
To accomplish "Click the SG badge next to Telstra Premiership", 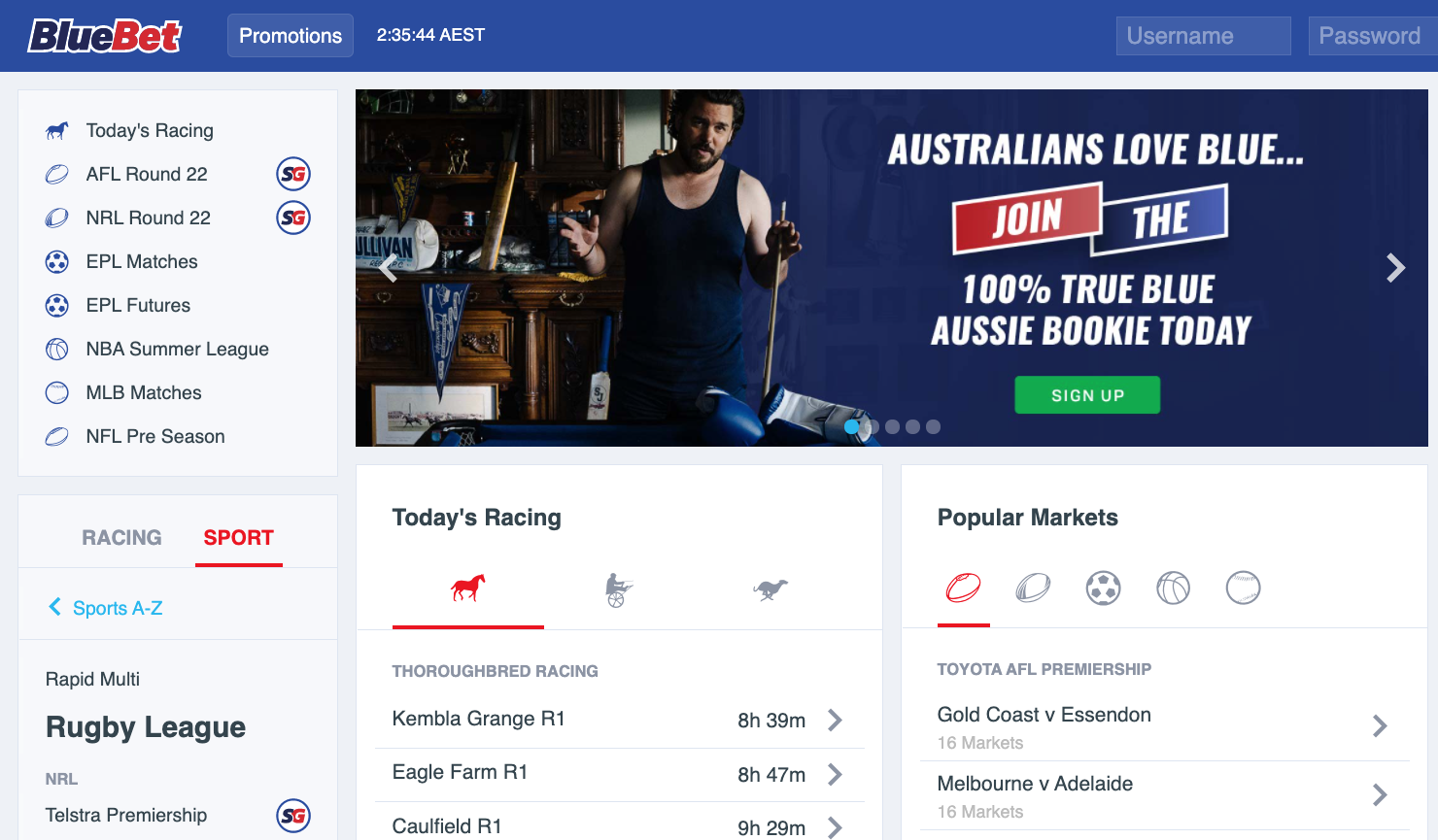I will 293,816.
